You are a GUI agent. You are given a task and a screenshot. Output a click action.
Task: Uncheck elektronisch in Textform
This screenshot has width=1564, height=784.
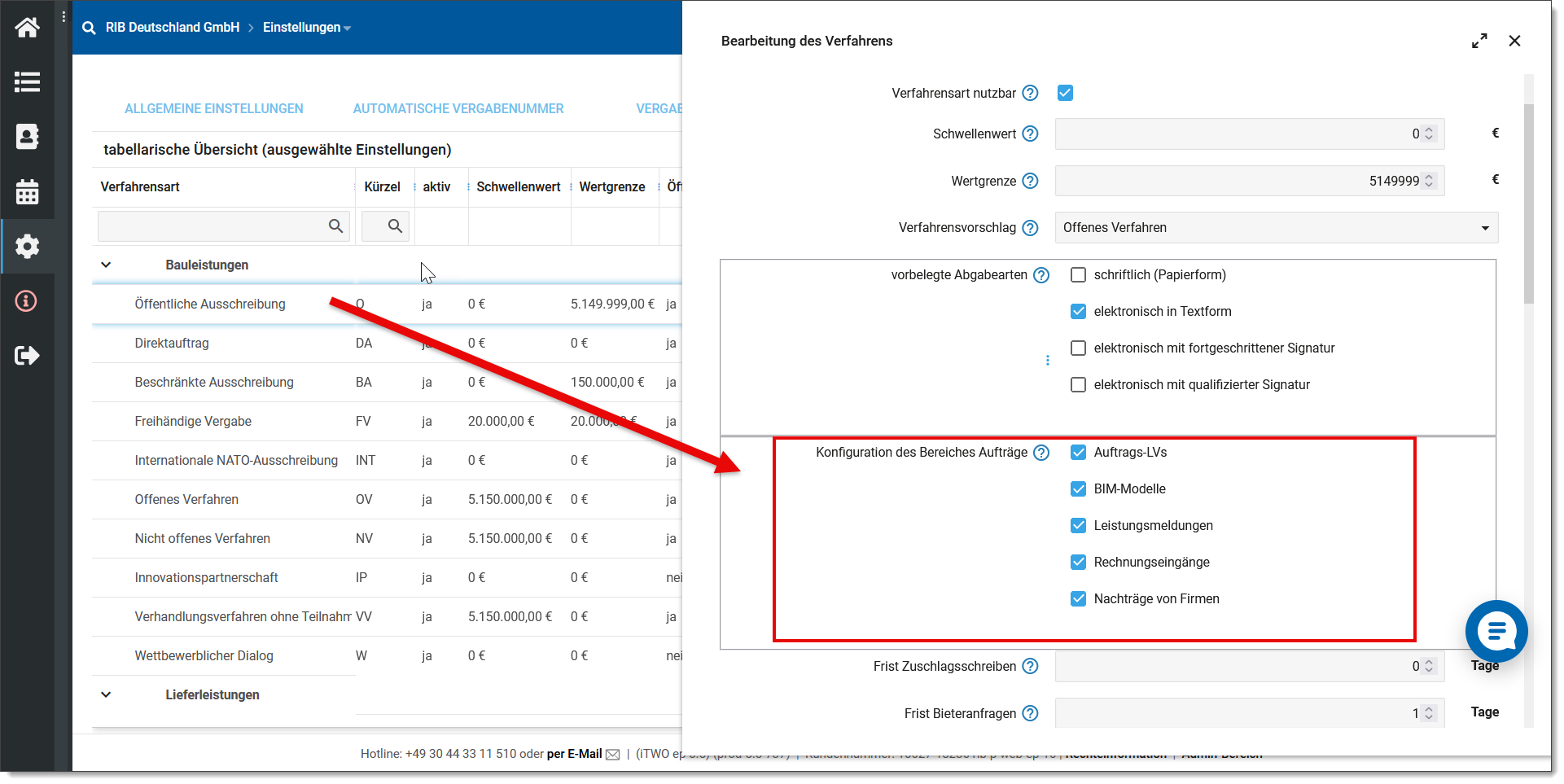point(1078,312)
